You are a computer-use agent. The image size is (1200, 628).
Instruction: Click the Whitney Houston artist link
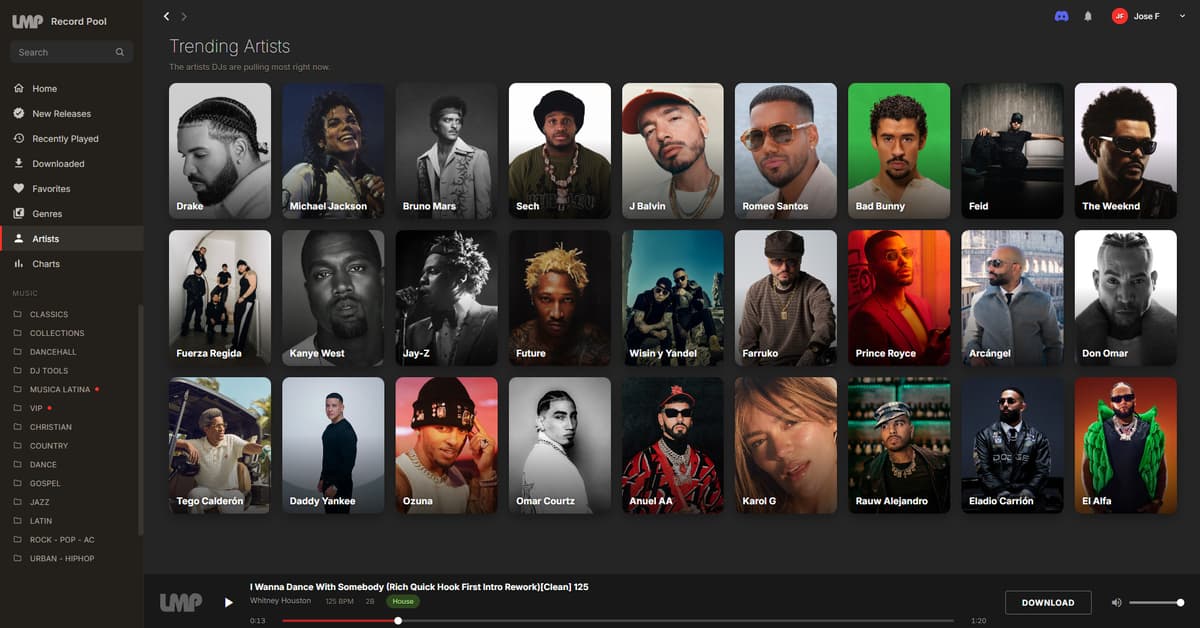(281, 601)
